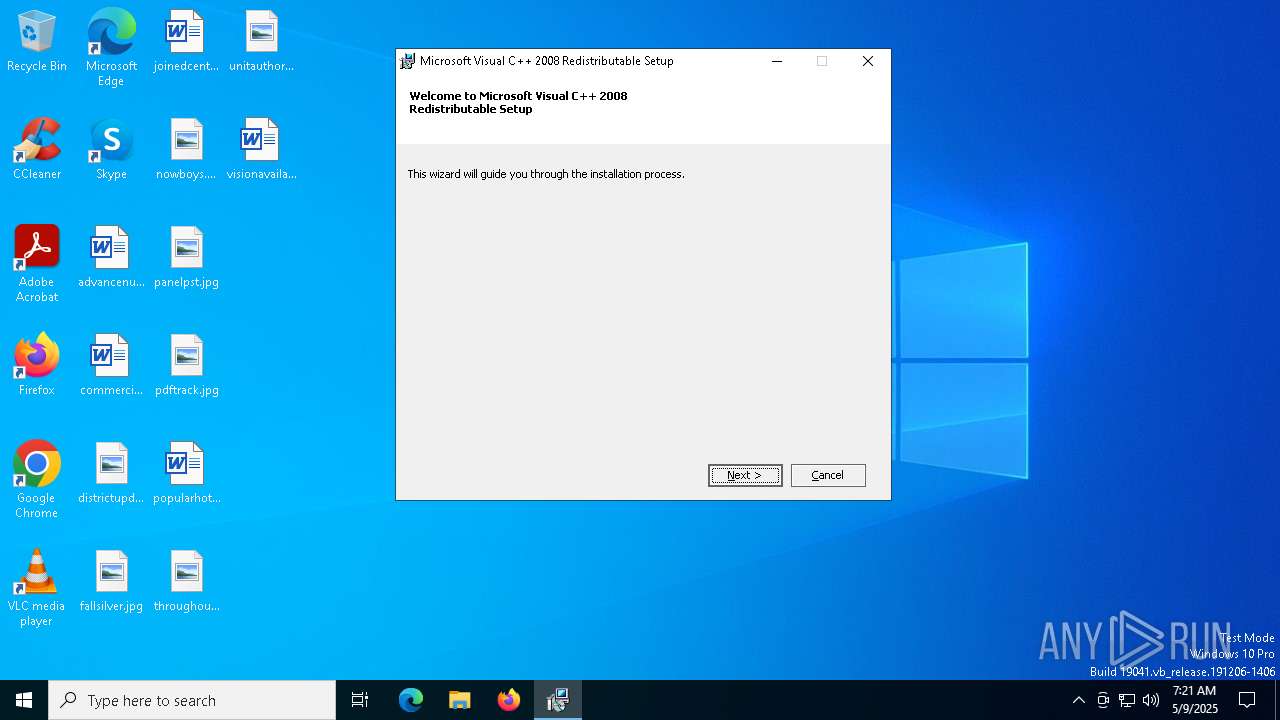The height and width of the screenshot is (720, 1280).
Task: Select the nowboys... image file
Action: coord(186,149)
